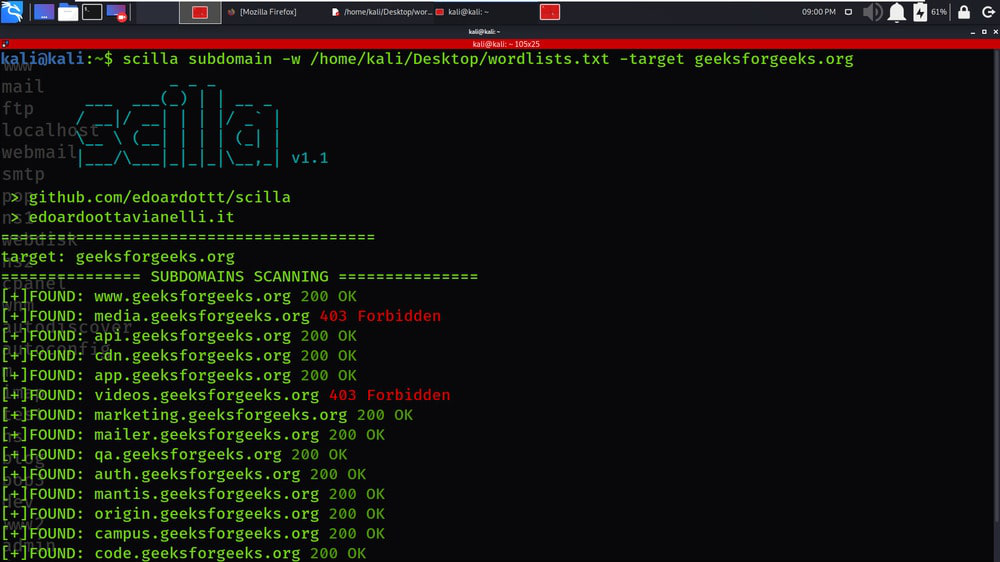1000x562 pixels.
Task: Click api.geeksforgeeks.org result
Action: [192, 336]
